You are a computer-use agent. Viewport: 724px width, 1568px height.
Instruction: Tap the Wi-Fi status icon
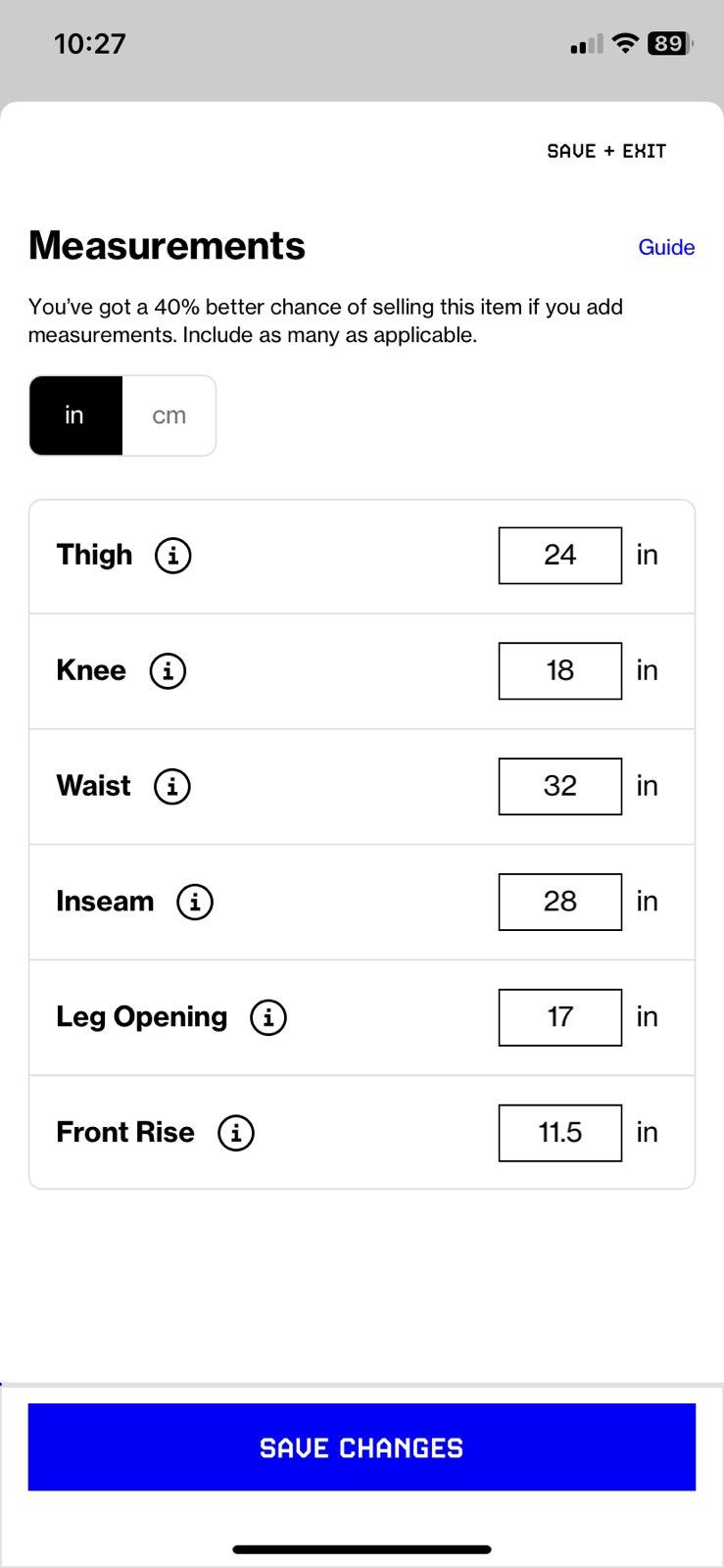coord(624,43)
